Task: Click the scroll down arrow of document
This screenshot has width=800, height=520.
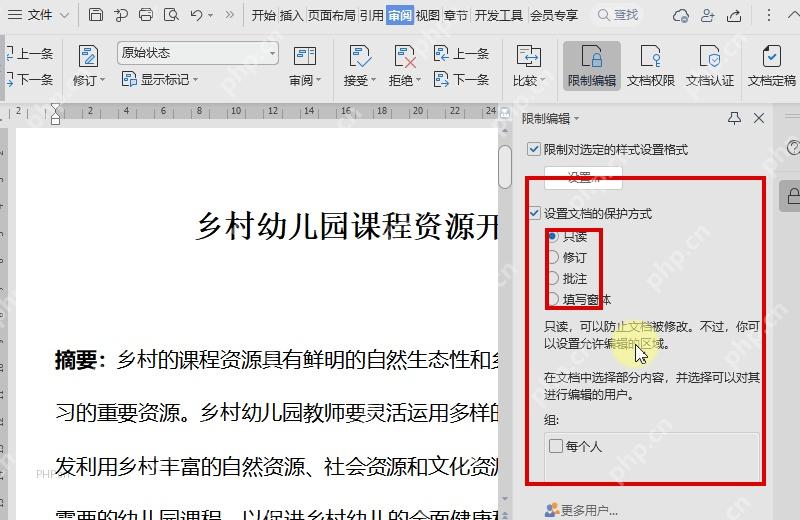Action: tap(505, 499)
